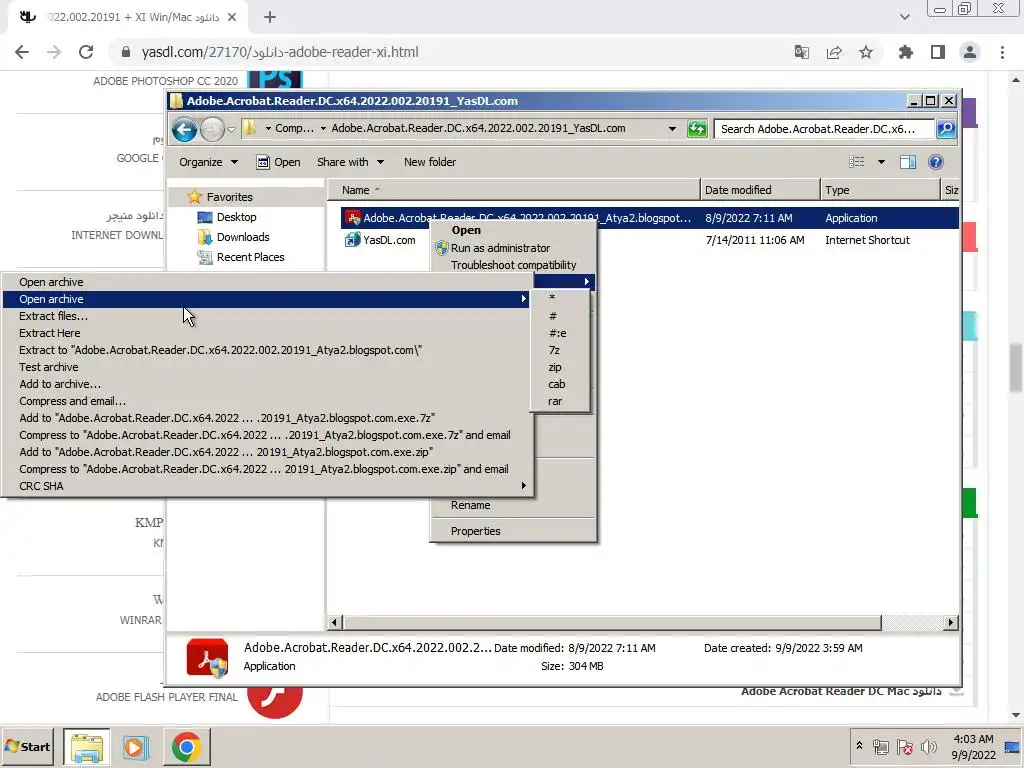Click the Explorer search magnifier button

946,129
